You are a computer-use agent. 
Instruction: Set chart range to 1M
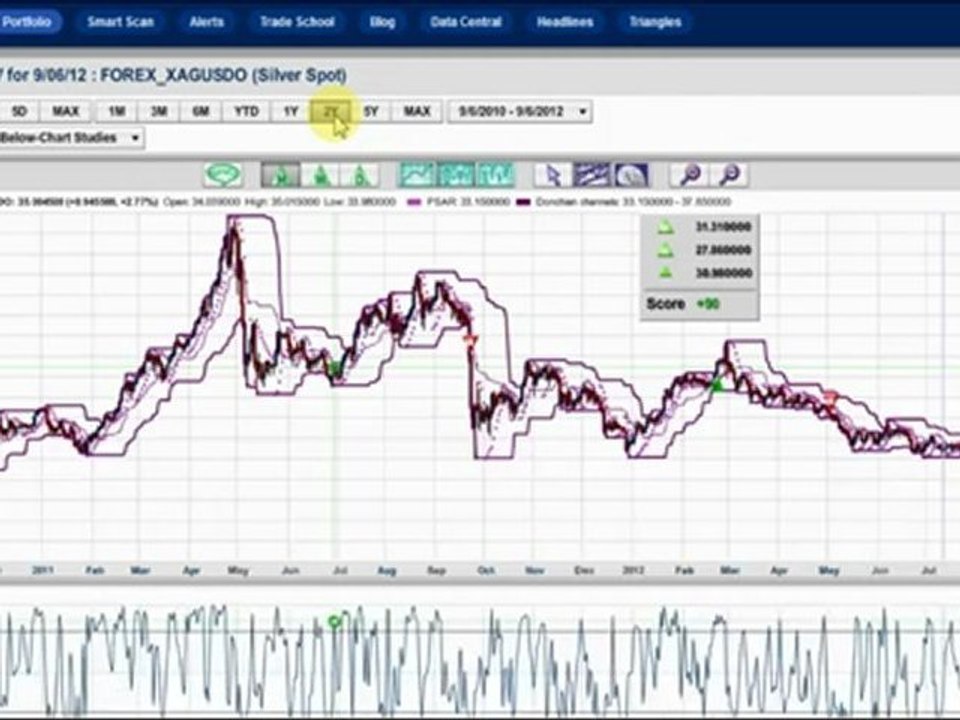(116, 111)
